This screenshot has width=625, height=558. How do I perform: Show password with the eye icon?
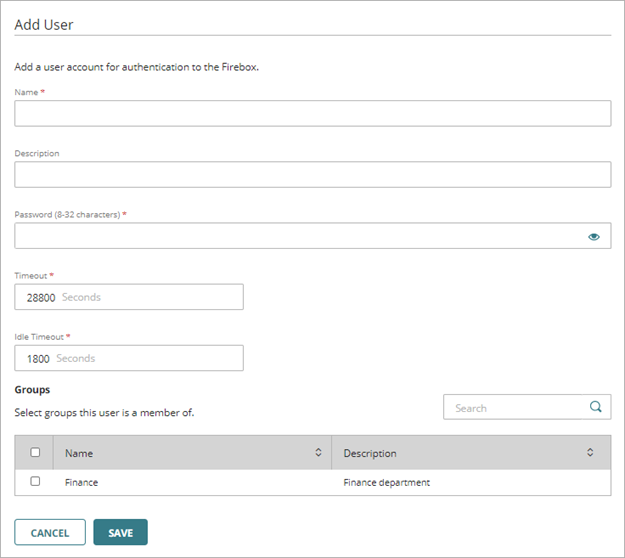point(594,236)
